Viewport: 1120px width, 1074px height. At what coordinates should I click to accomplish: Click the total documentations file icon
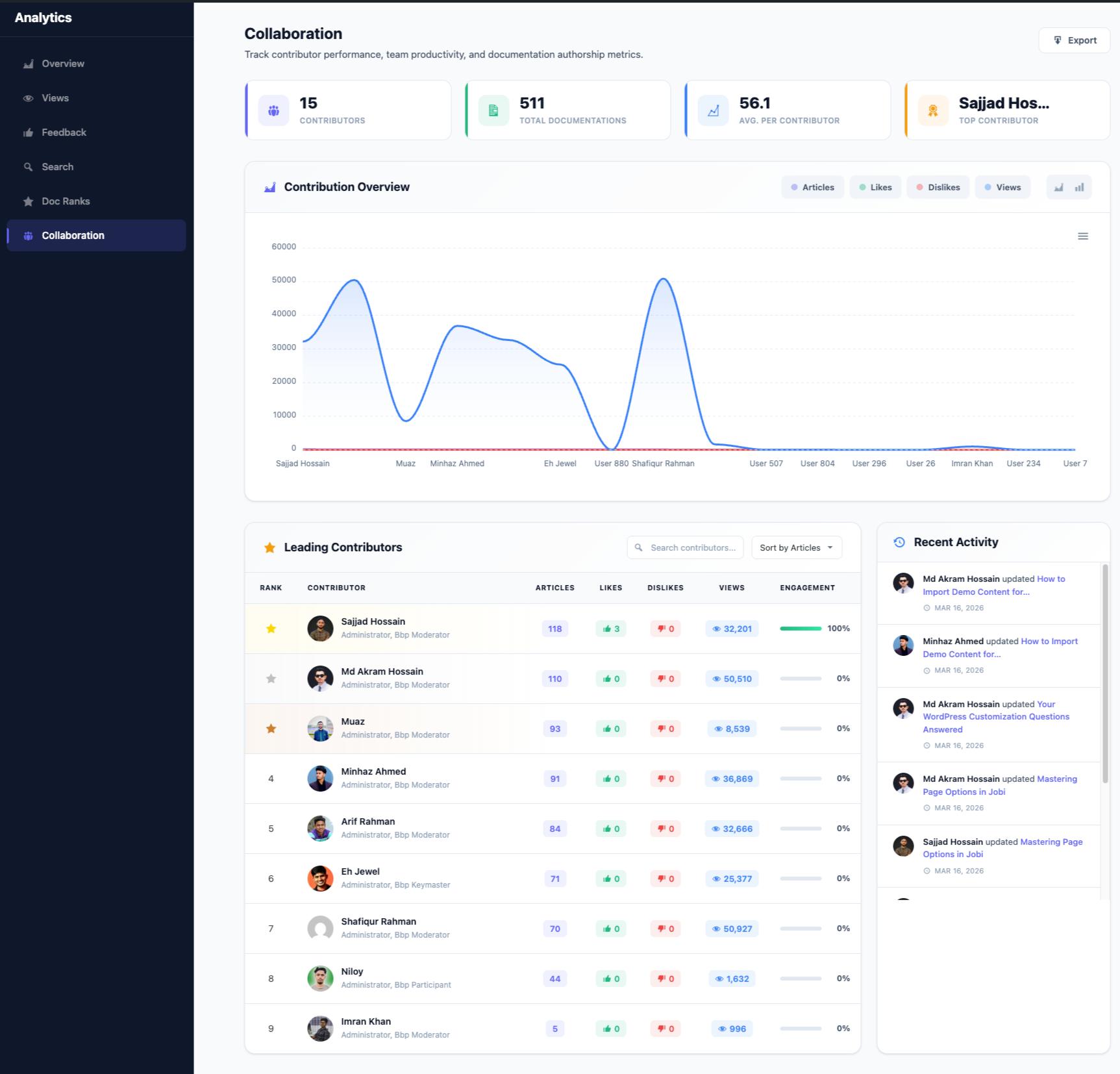click(493, 110)
